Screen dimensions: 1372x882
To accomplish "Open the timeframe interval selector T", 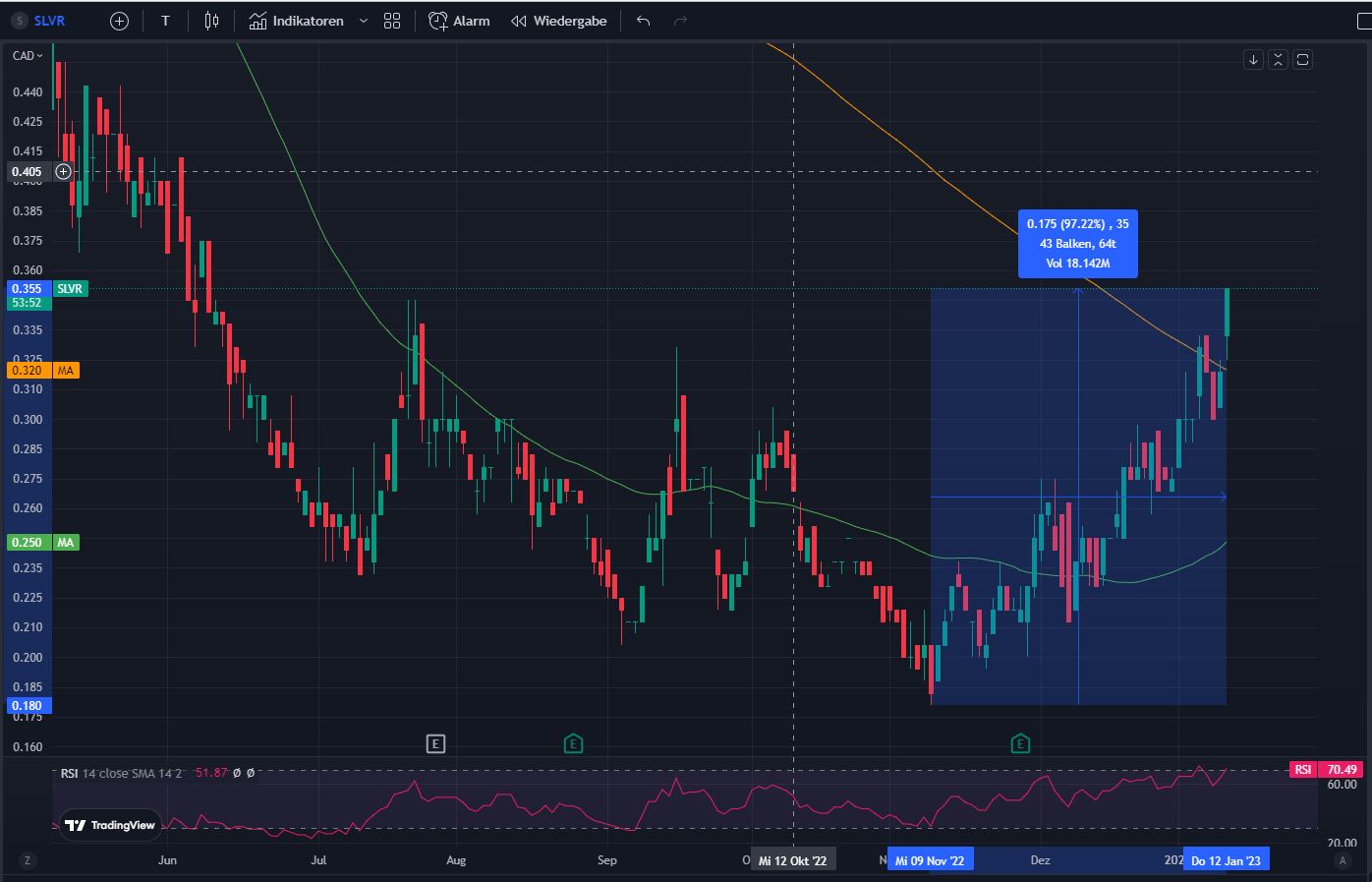I will pyautogui.click(x=165, y=21).
